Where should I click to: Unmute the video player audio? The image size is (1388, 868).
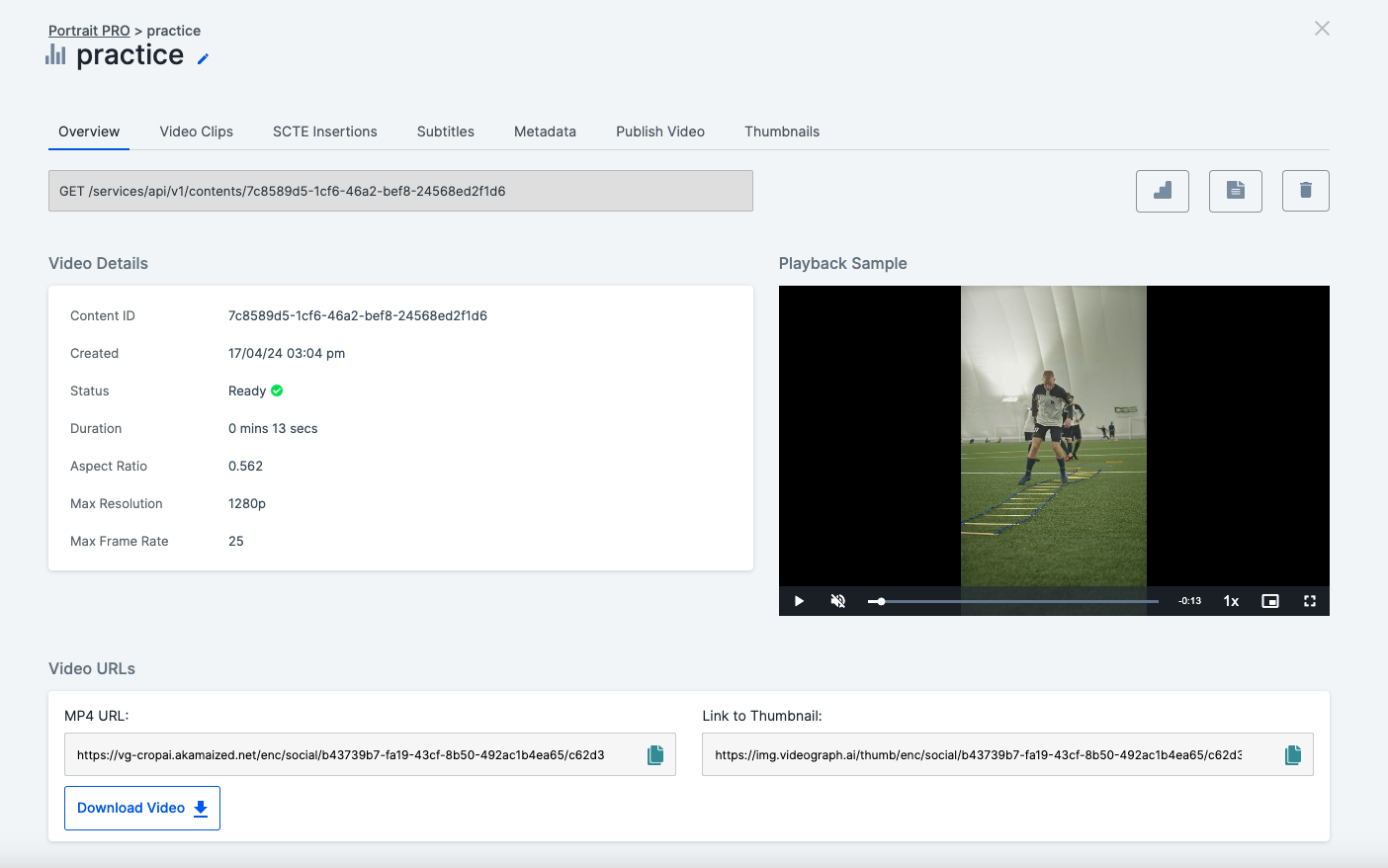838,601
